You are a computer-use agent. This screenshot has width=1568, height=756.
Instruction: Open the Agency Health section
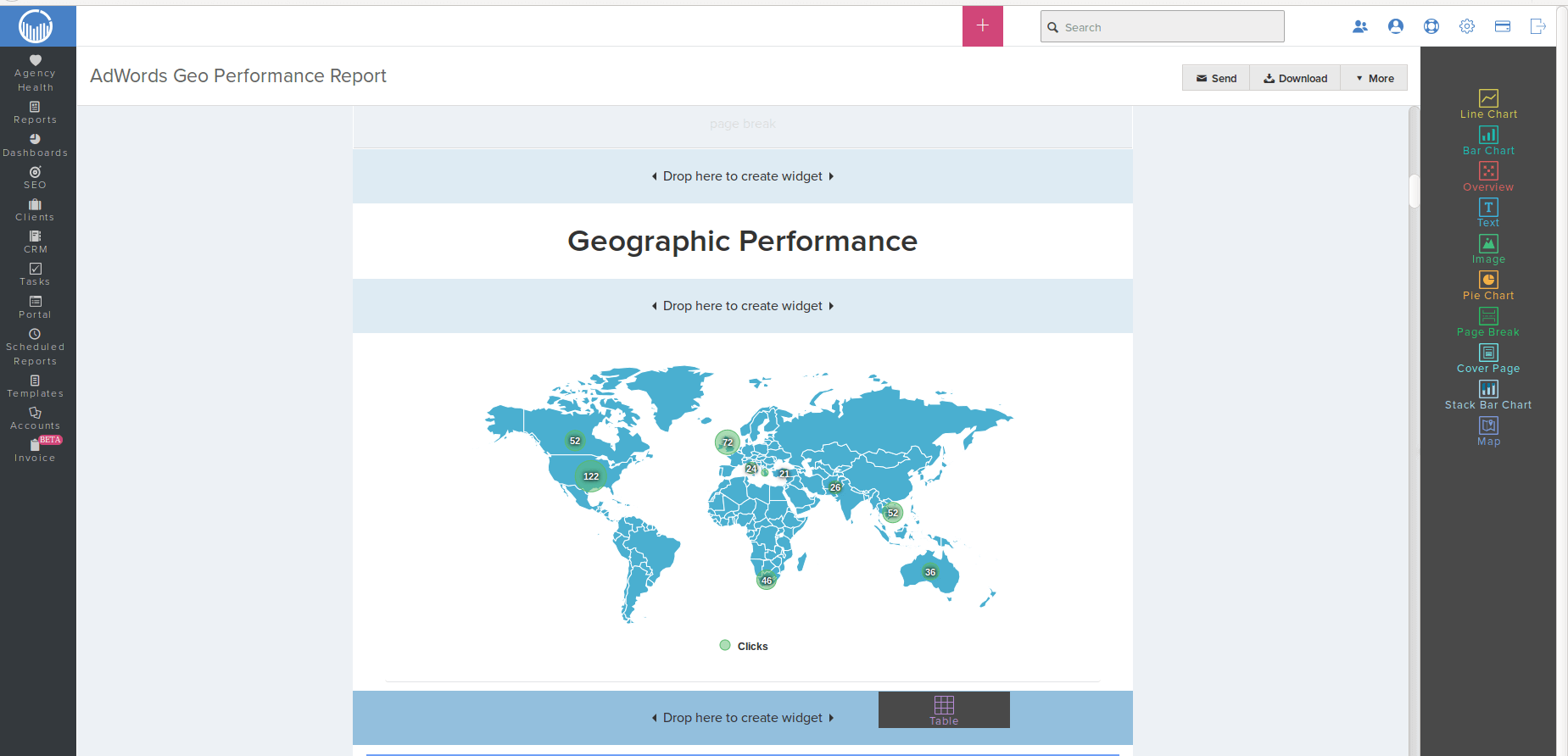tap(36, 74)
